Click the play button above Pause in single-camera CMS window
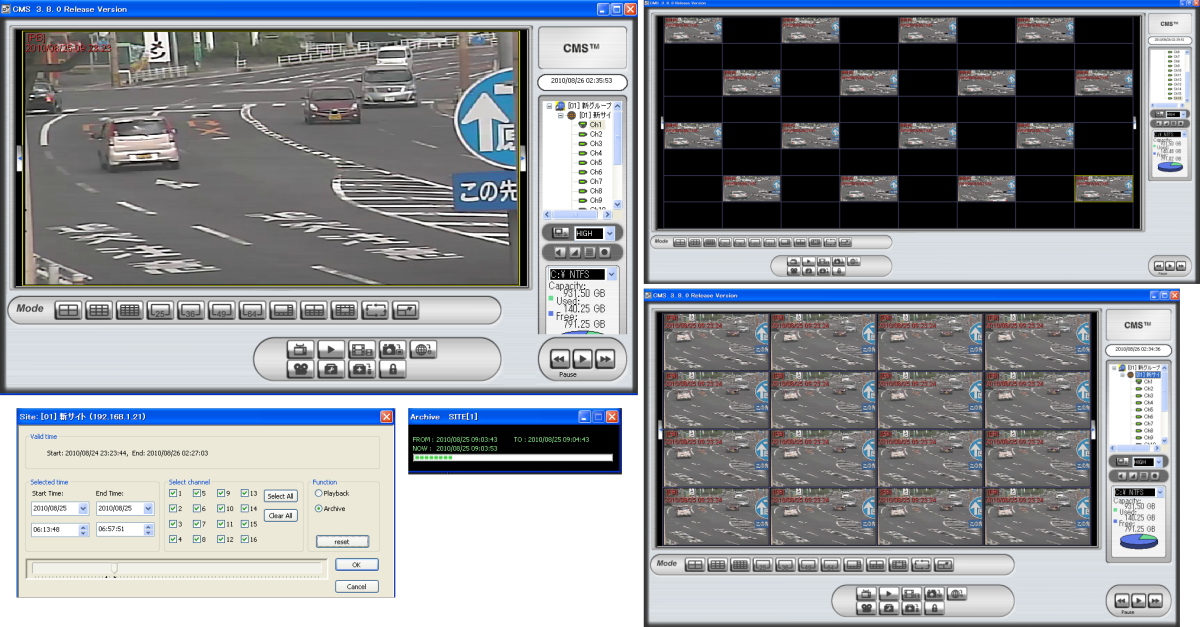This screenshot has height=627, width=1200. pyautogui.click(x=582, y=359)
